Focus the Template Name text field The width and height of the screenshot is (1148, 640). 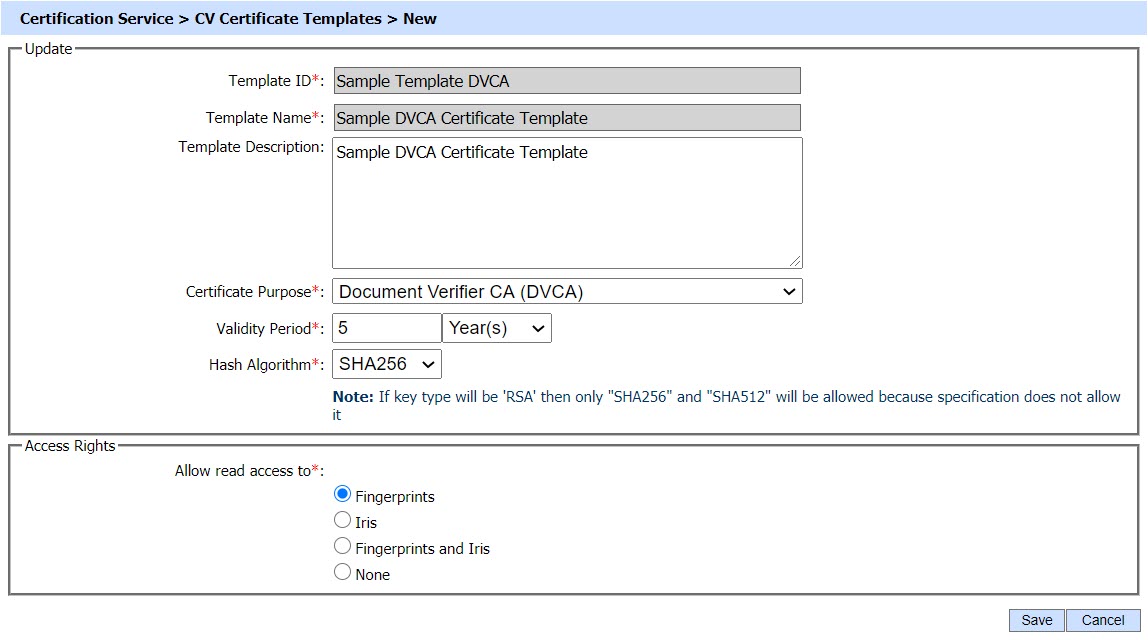[566, 118]
